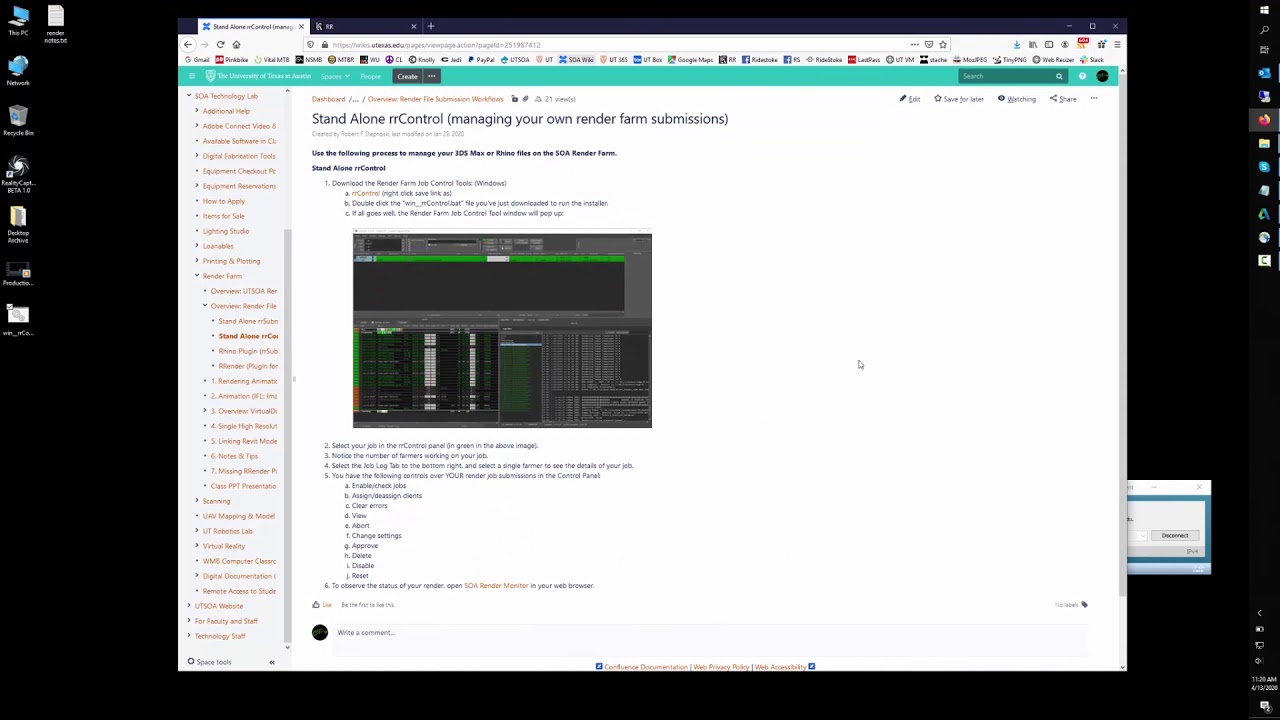Open the Desktop Archive folder icon
Viewport: 1280px width, 720px height.
point(18,224)
